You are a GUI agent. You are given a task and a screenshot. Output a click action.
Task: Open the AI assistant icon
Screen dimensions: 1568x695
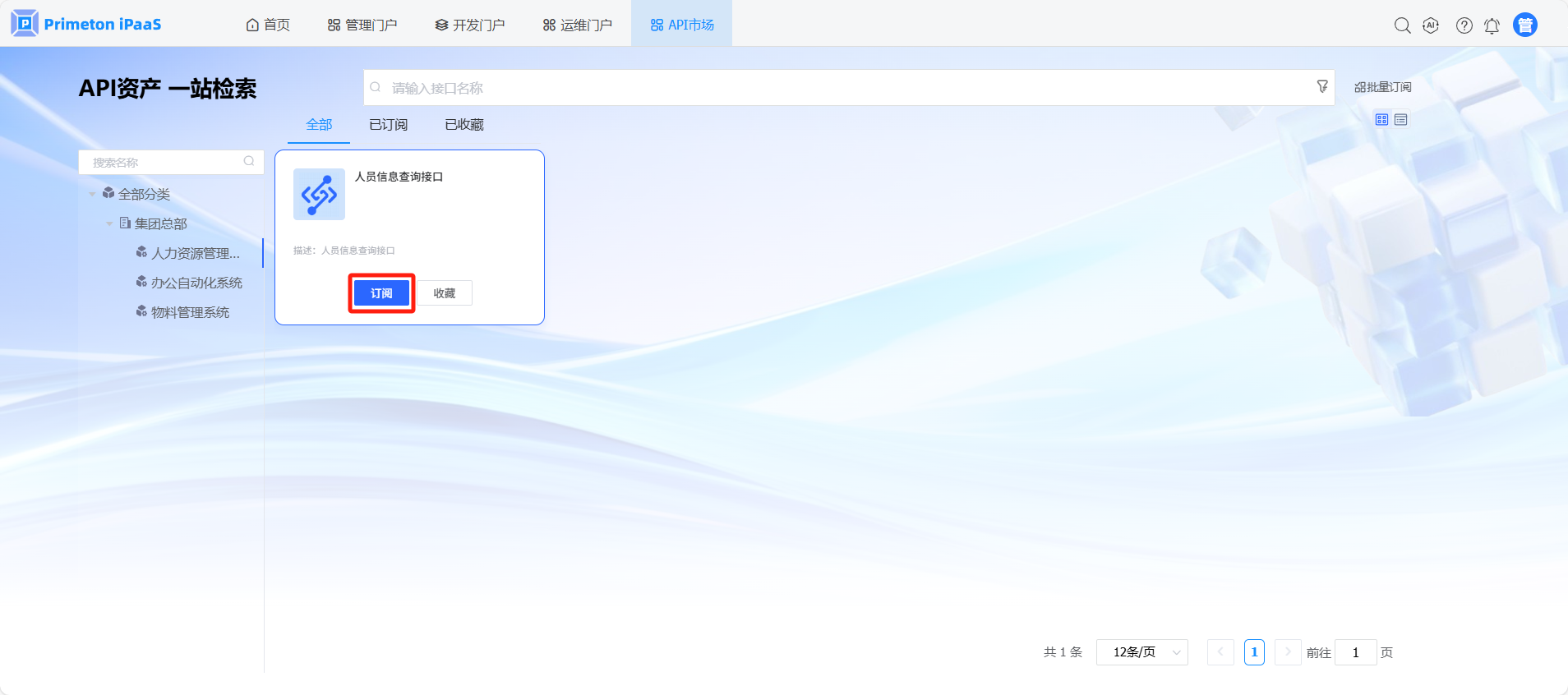1431,25
